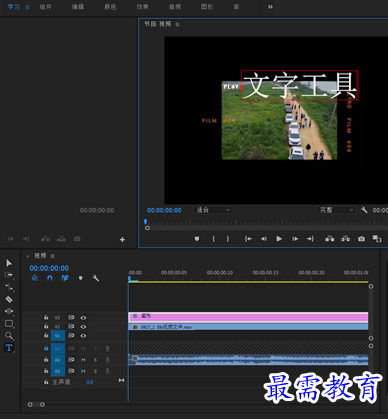Image resolution: width=388 pixels, height=419 pixels.
Task: Play the program monitor video
Action: pos(279,239)
